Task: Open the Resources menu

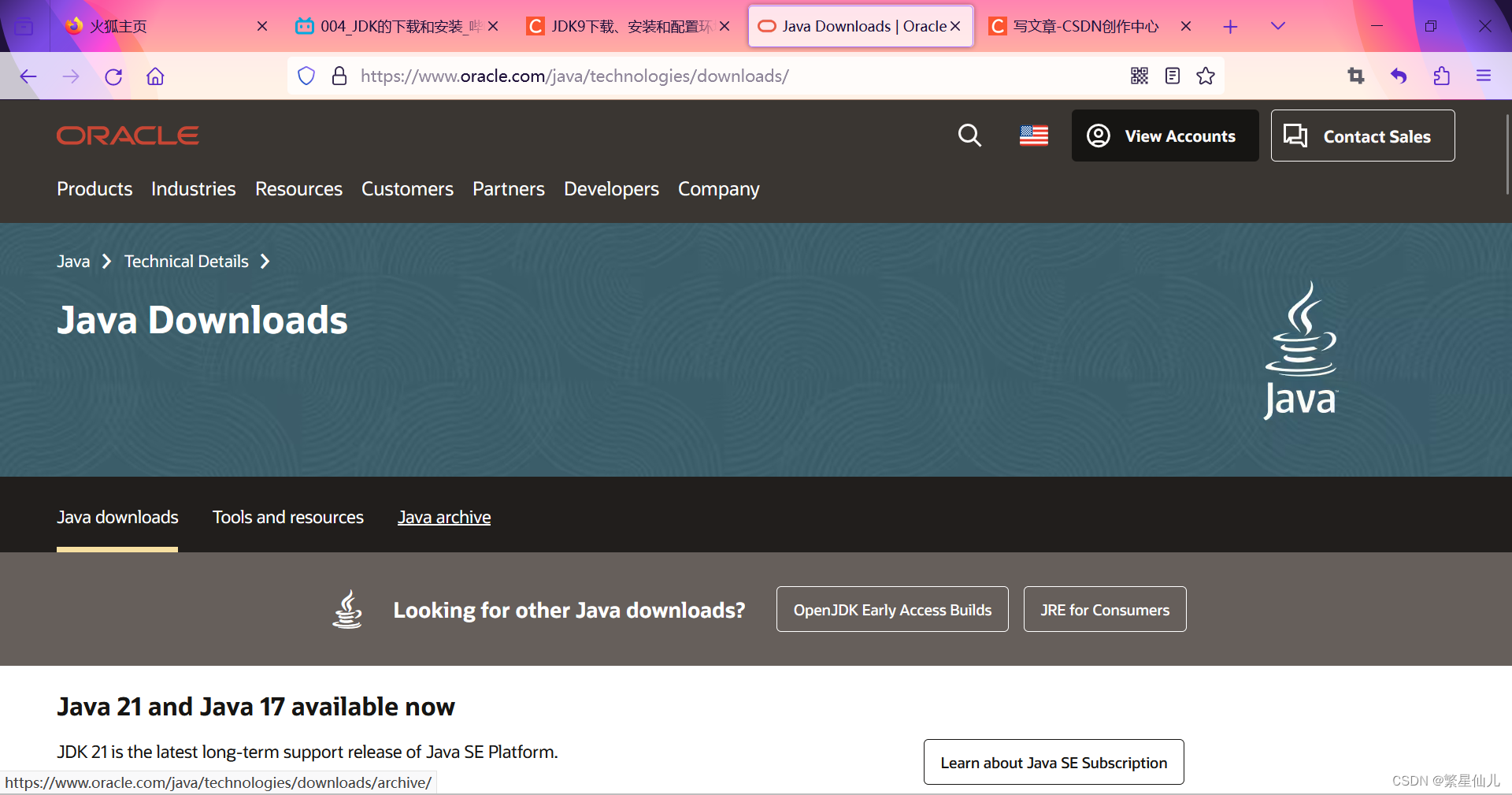Action: tap(298, 189)
